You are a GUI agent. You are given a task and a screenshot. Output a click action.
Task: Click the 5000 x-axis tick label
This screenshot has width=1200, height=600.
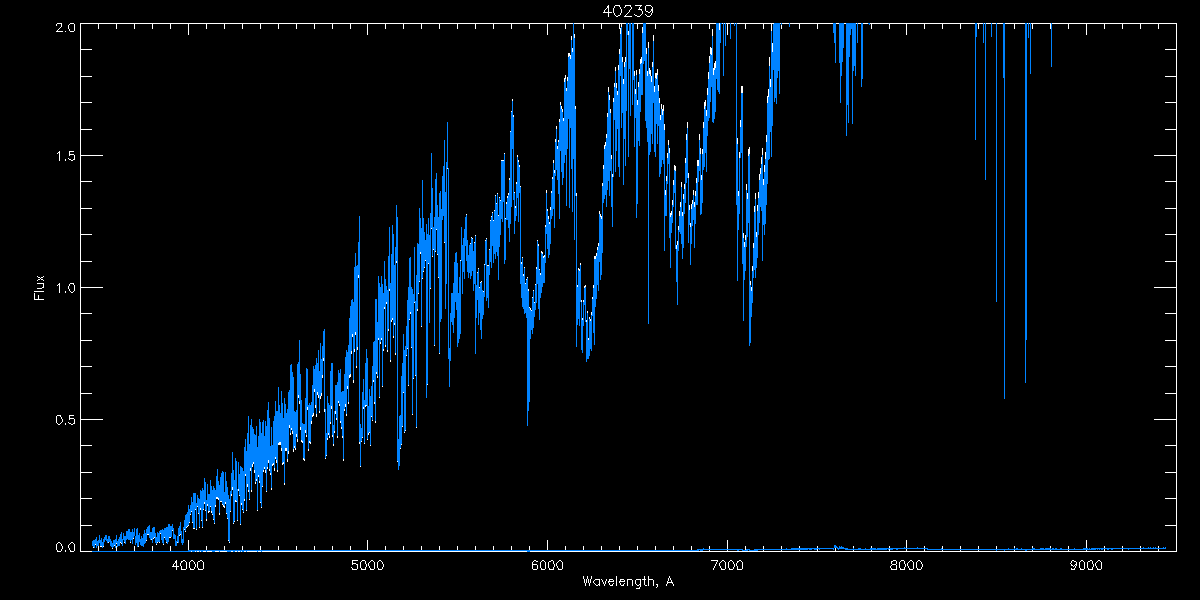pyautogui.click(x=367, y=564)
